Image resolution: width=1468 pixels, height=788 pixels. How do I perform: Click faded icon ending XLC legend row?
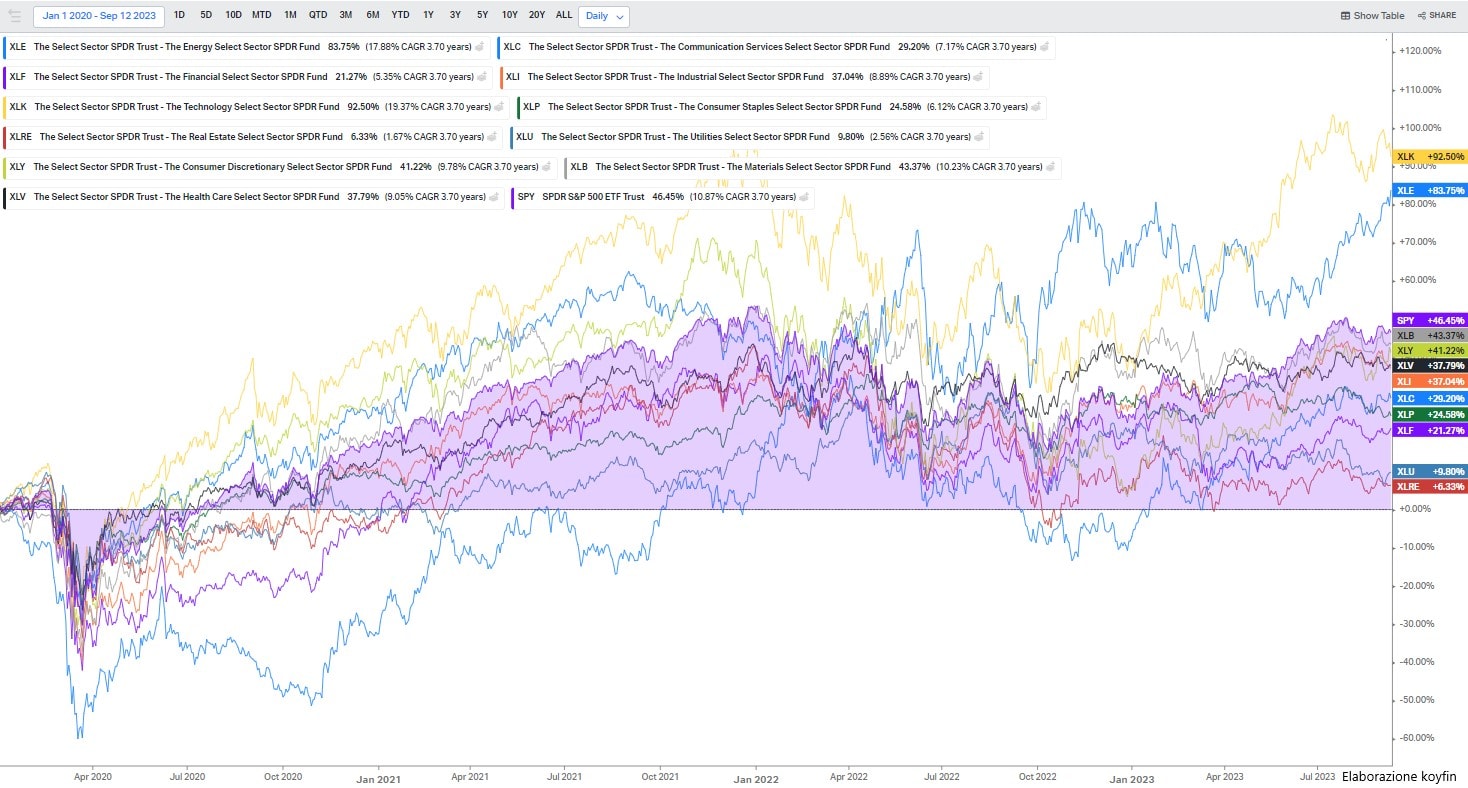pyautogui.click(x=1045, y=47)
